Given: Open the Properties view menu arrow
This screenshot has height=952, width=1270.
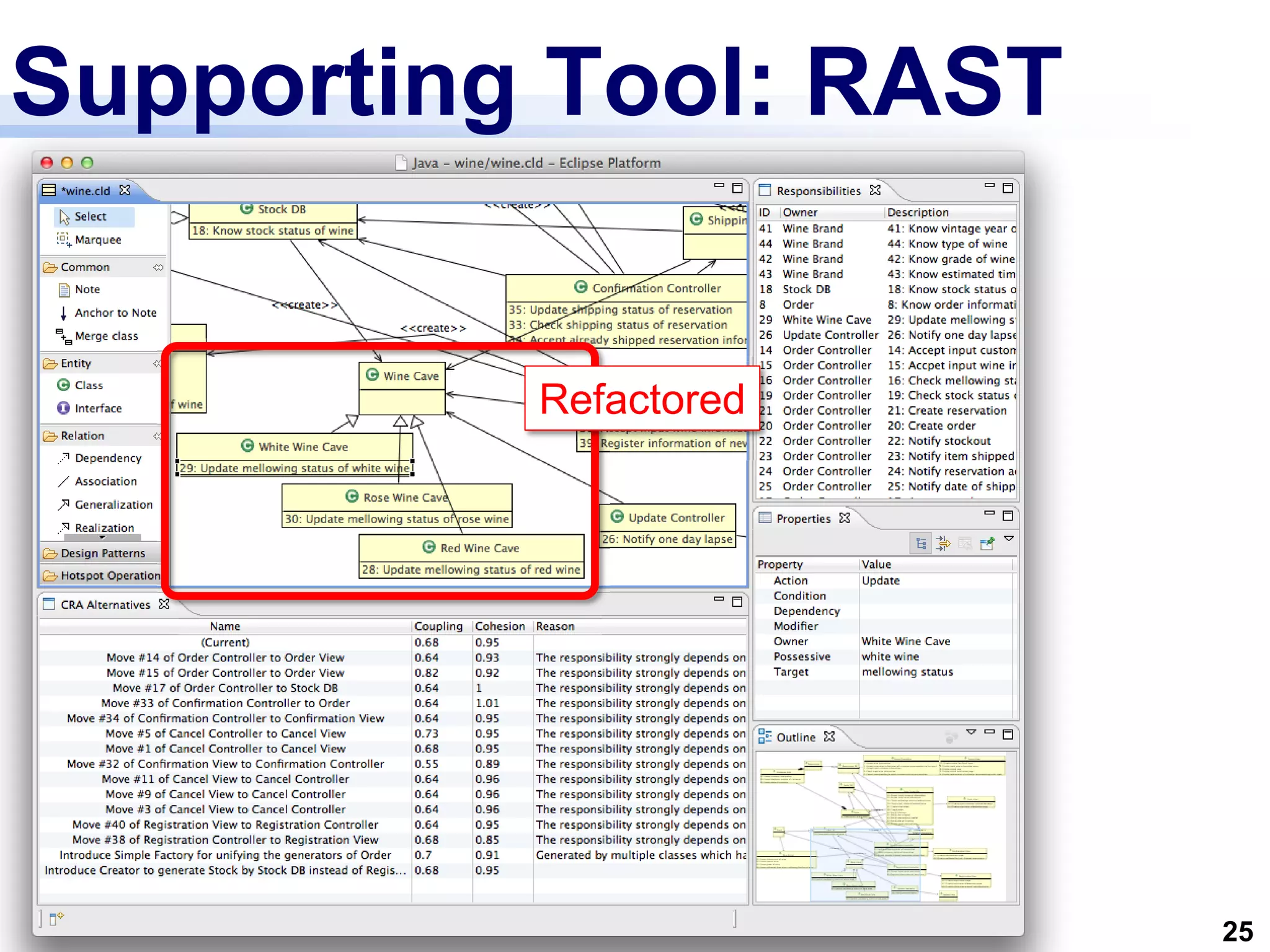Looking at the screenshot, I should 1009,539.
